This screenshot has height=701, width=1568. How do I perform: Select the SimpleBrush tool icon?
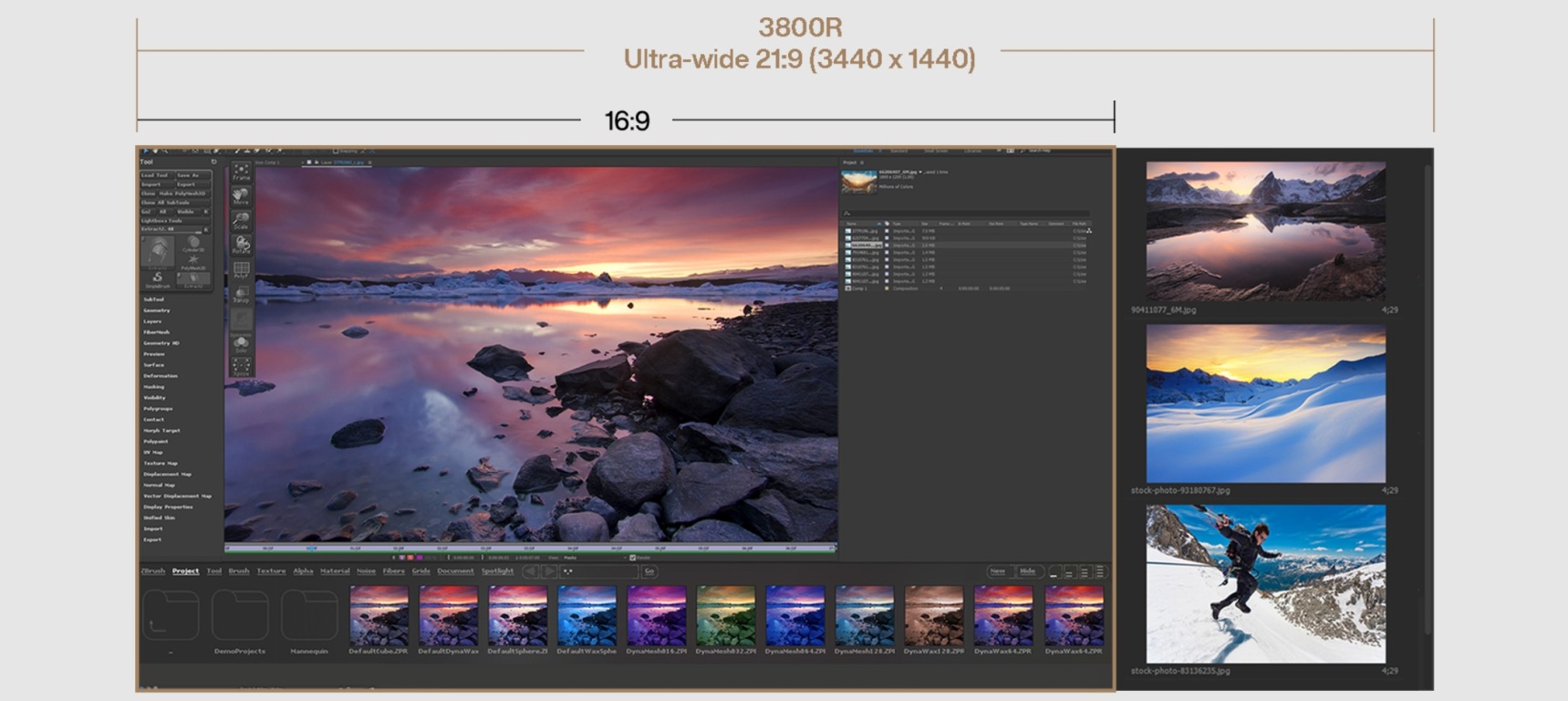158,279
